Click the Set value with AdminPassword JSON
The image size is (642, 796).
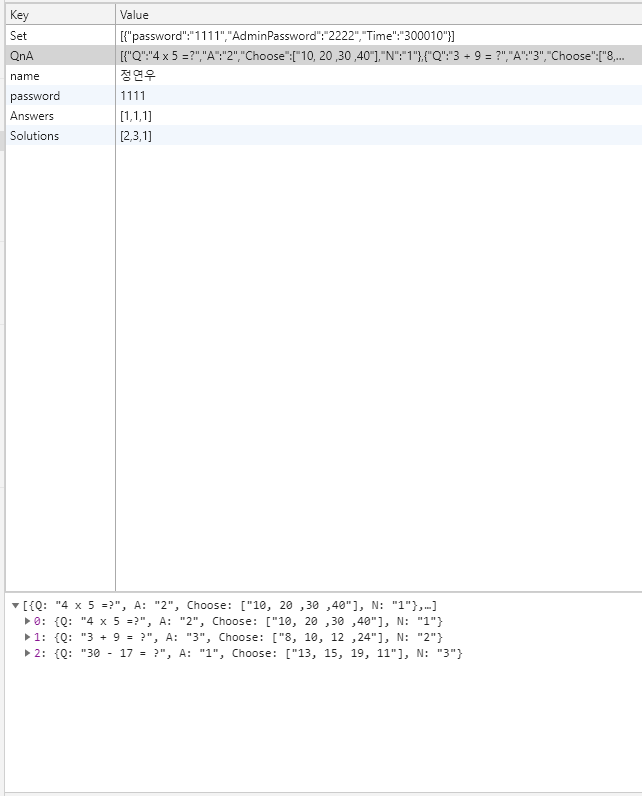point(287,36)
